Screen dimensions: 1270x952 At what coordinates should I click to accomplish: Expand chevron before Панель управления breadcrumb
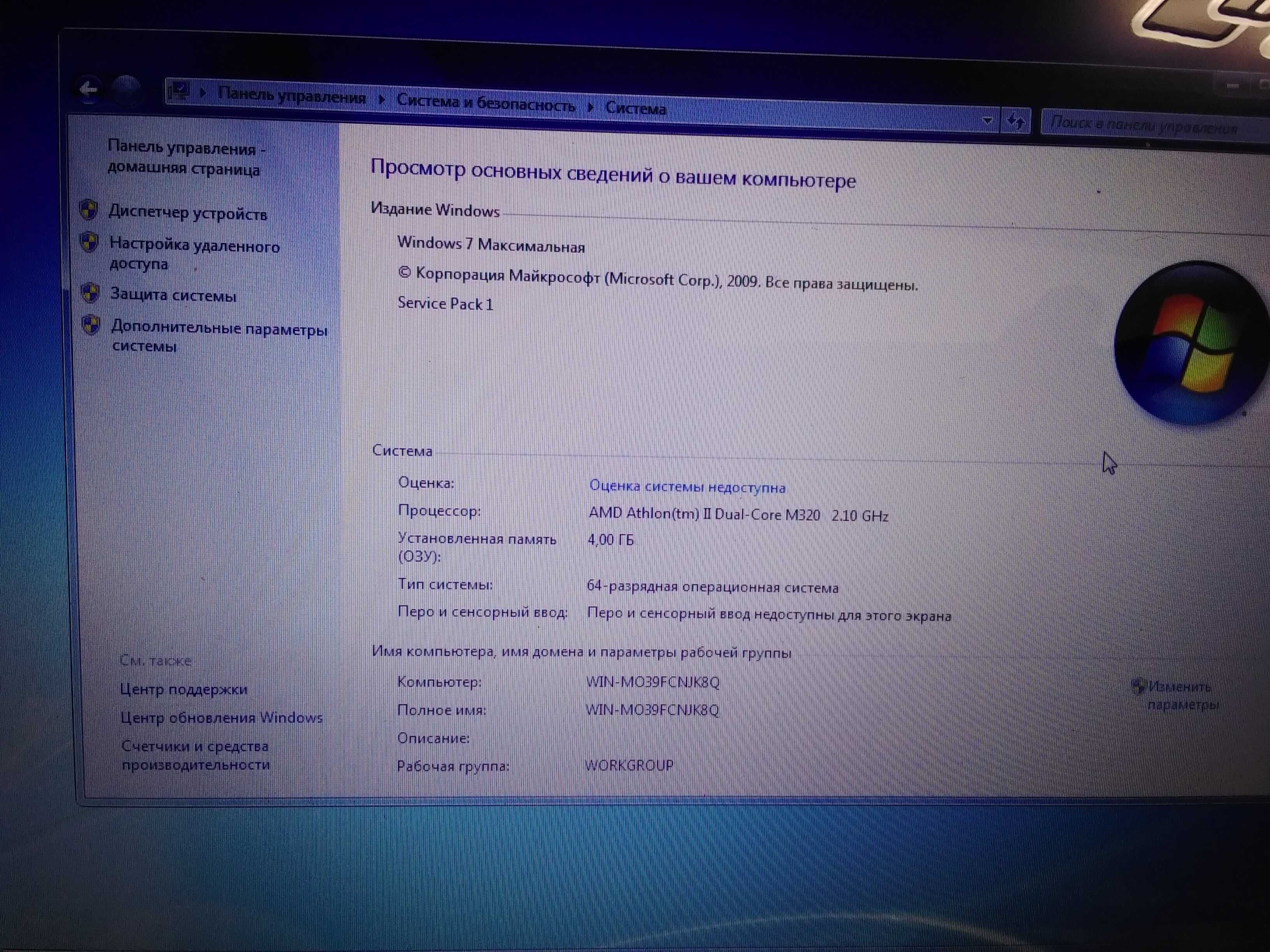click(x=203, y=93)
